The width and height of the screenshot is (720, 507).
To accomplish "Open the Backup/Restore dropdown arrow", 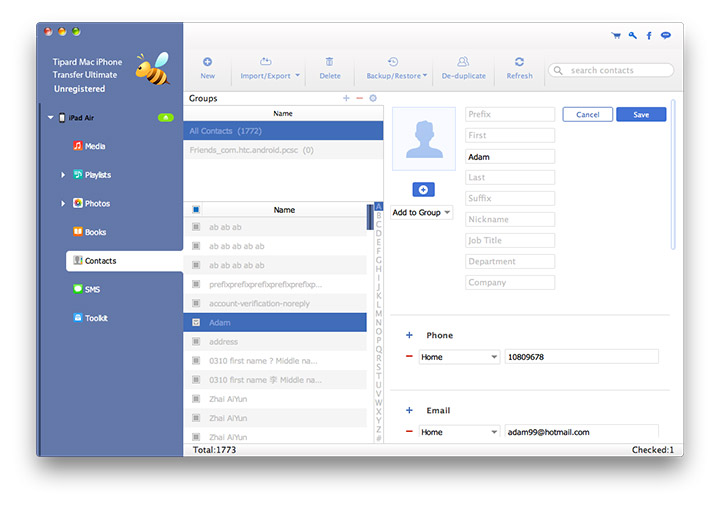I will click(x=425, y=75).
